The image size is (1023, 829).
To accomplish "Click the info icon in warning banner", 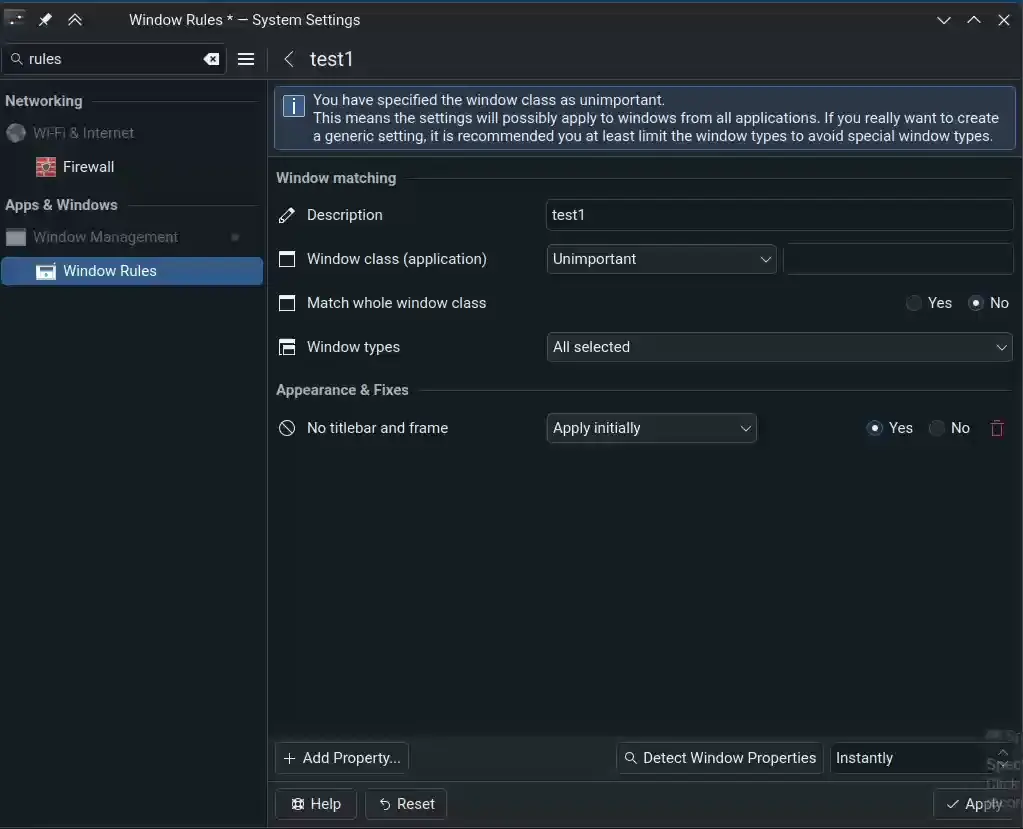I will [294, 106].
